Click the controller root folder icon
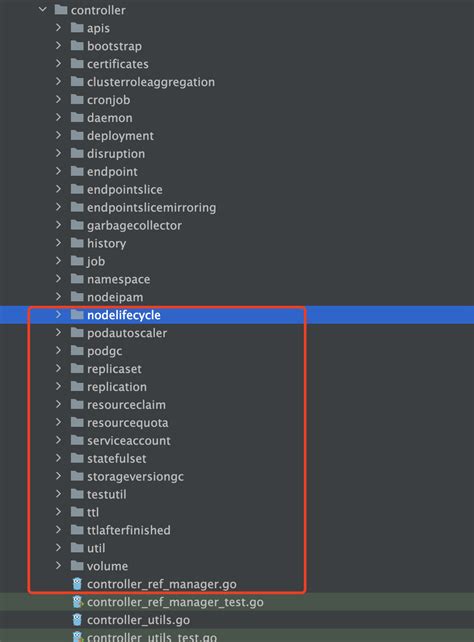Viewport: 474px width, 642px height. (61, 9)
